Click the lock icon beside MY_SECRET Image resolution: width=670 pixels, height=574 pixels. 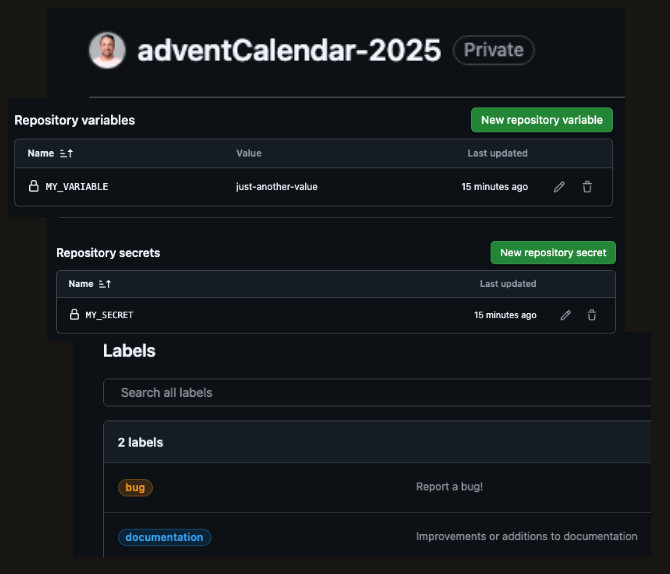[x=74, y=315]
